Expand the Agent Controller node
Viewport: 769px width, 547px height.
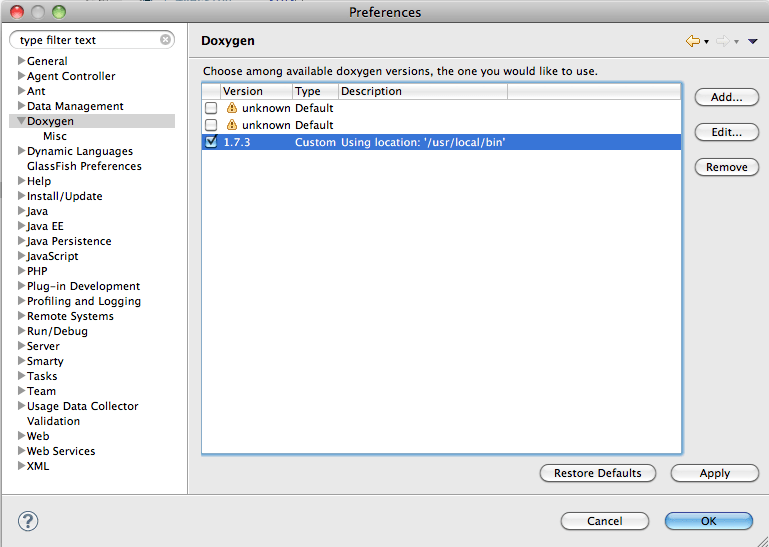[21, 76]
